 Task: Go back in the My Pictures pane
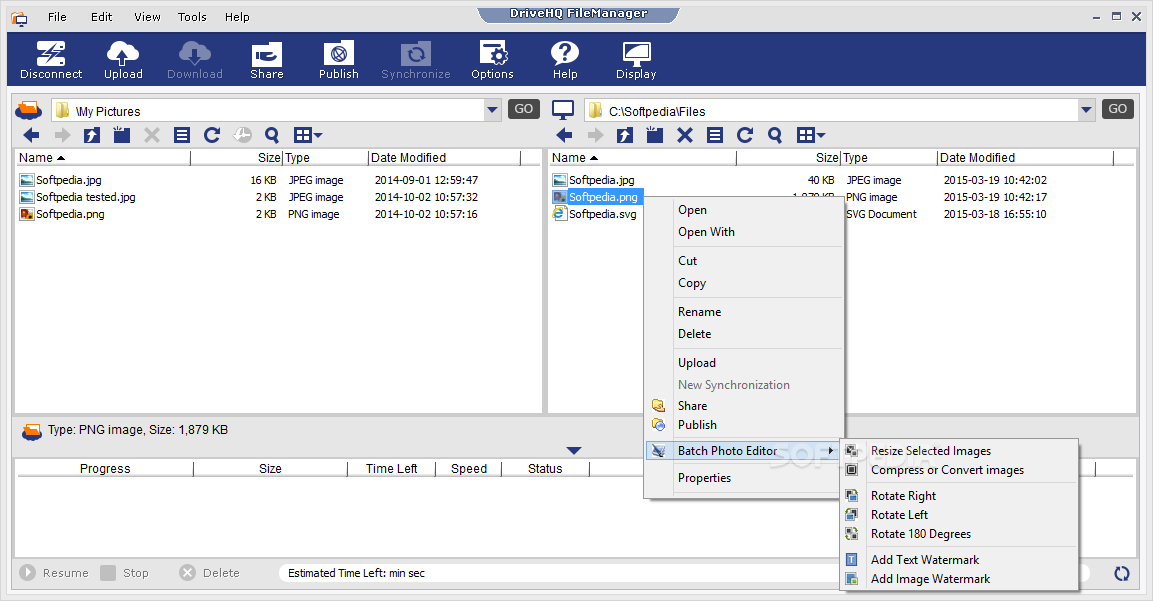(x=32, y=135)
